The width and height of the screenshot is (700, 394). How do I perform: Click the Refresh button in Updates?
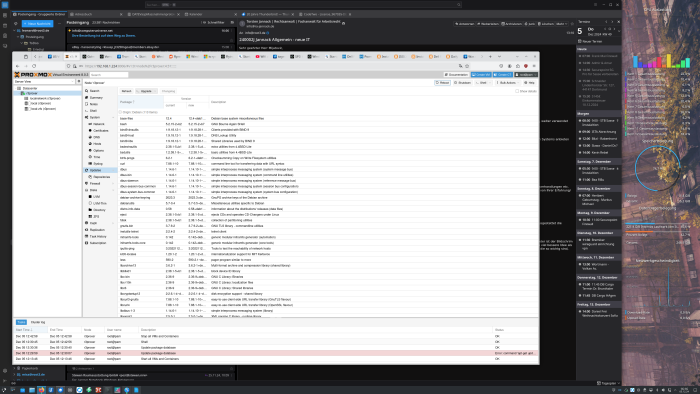click(x=127, y=91)
